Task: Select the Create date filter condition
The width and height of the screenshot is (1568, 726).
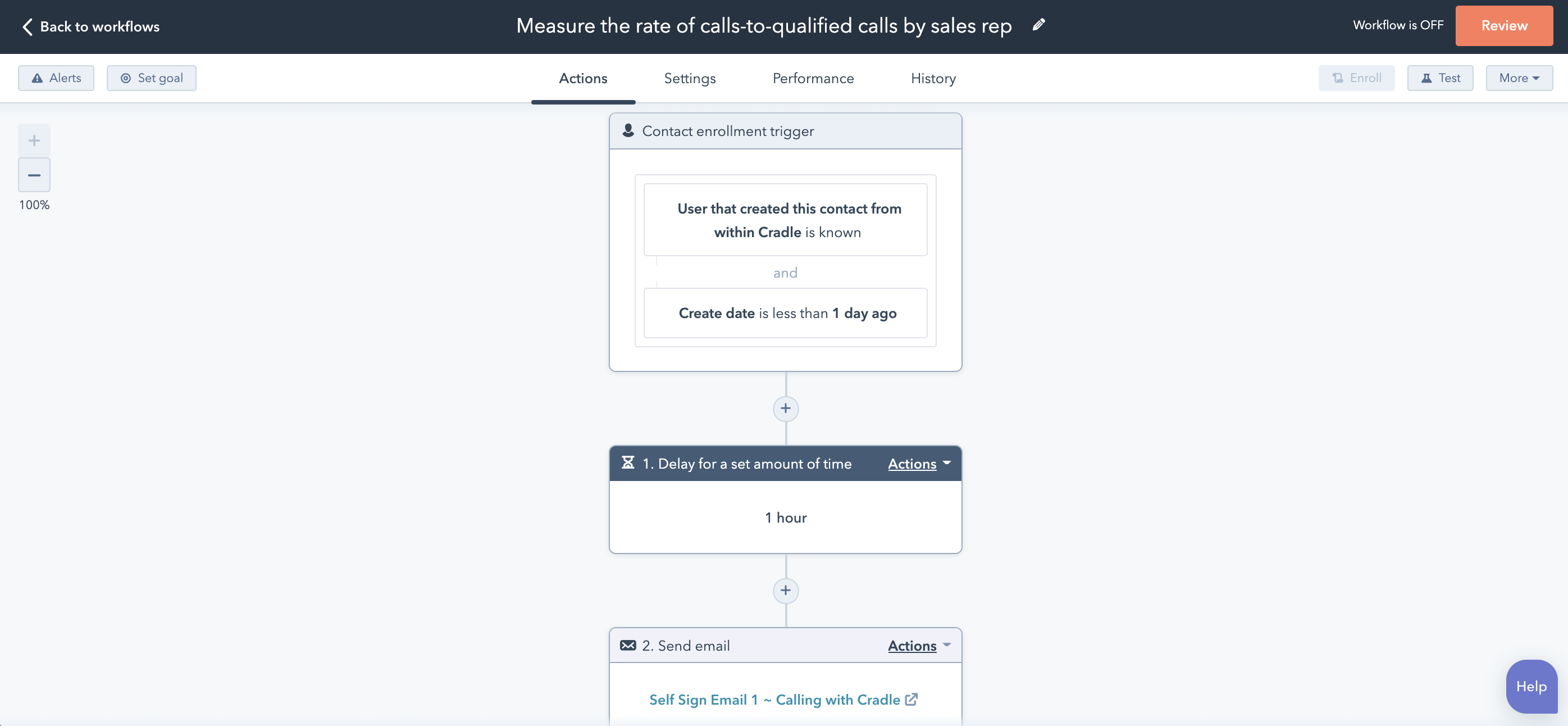Action: click(785, 313)
